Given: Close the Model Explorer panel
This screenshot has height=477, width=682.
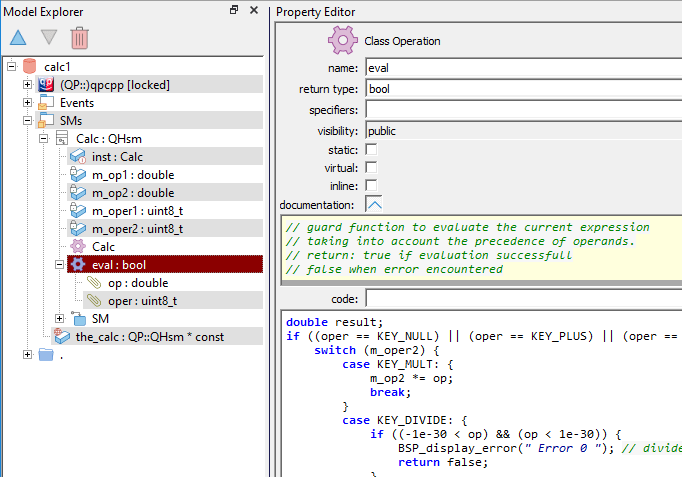Looking at the screenshot, I should pyautogui.click(x=254, y=10).
